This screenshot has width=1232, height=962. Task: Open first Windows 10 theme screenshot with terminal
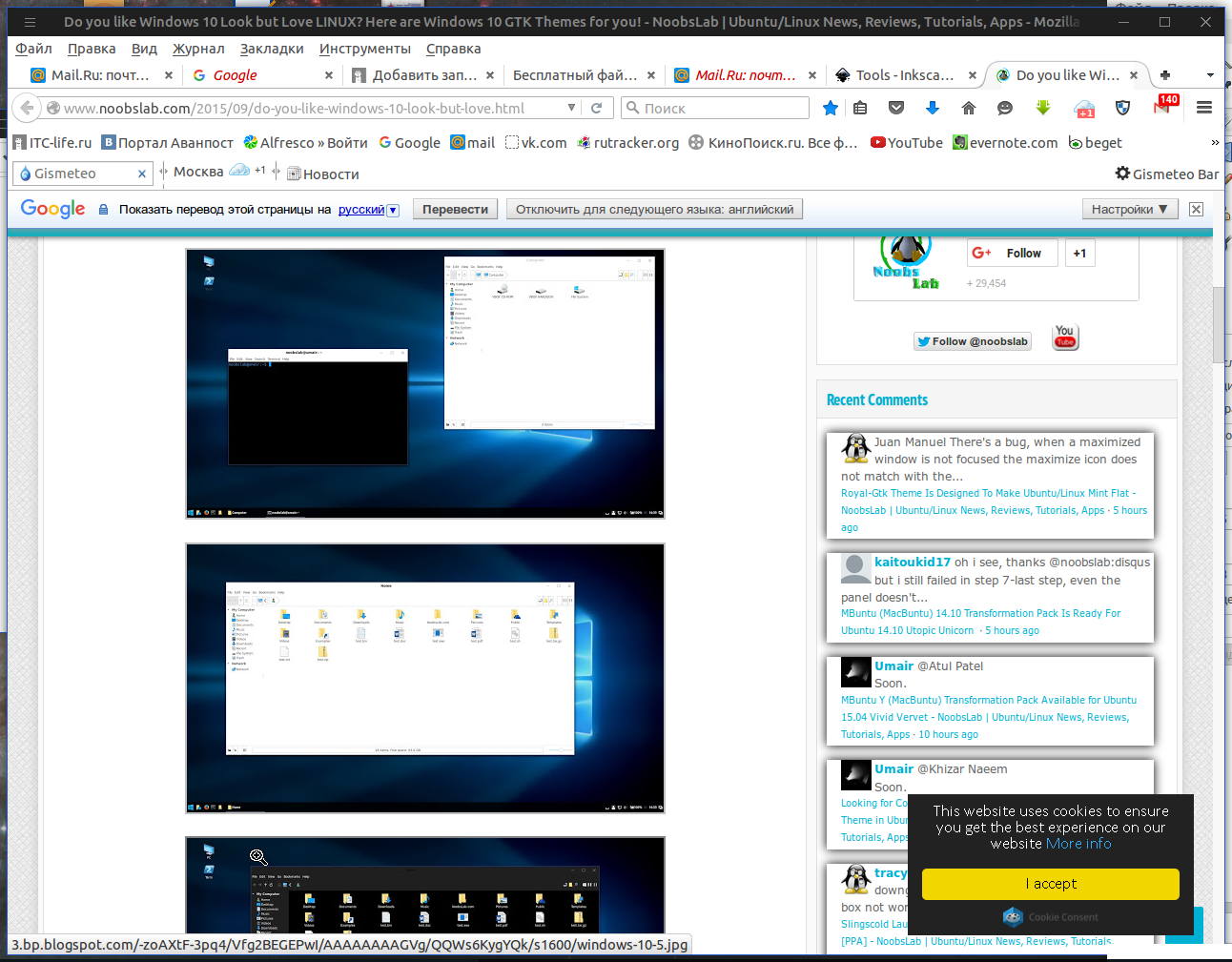click(425, 384)
